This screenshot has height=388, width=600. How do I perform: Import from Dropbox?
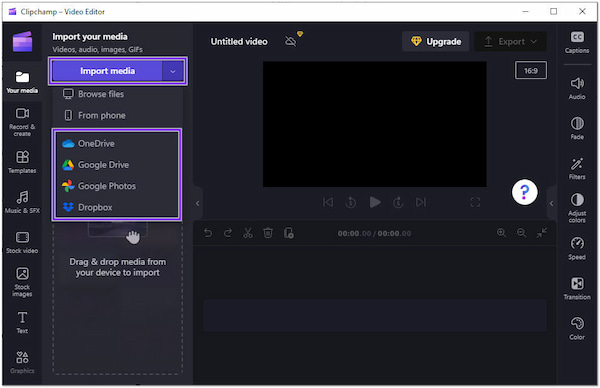117,207
